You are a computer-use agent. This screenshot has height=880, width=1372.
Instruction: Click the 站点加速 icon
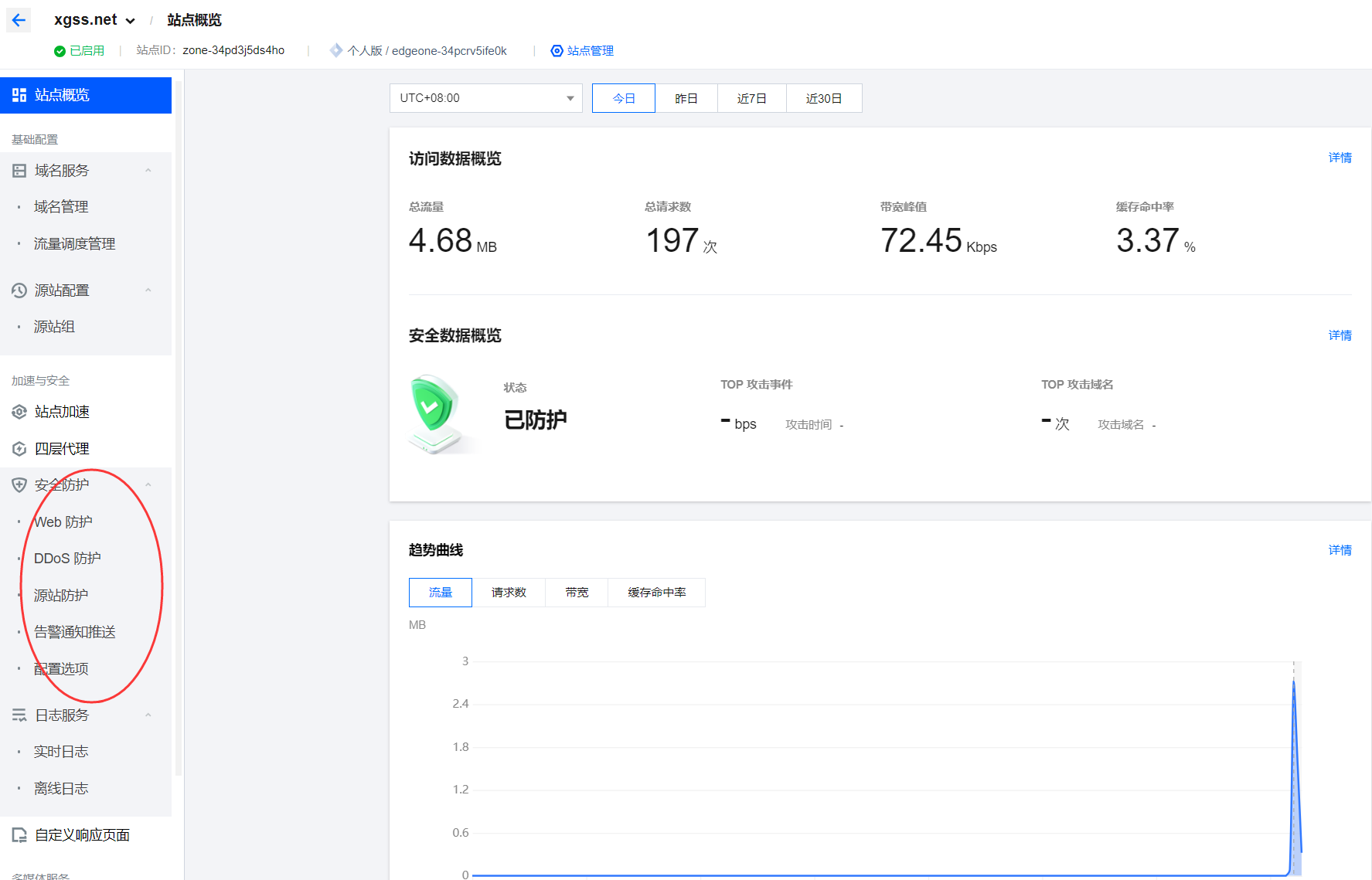point(19,412)
